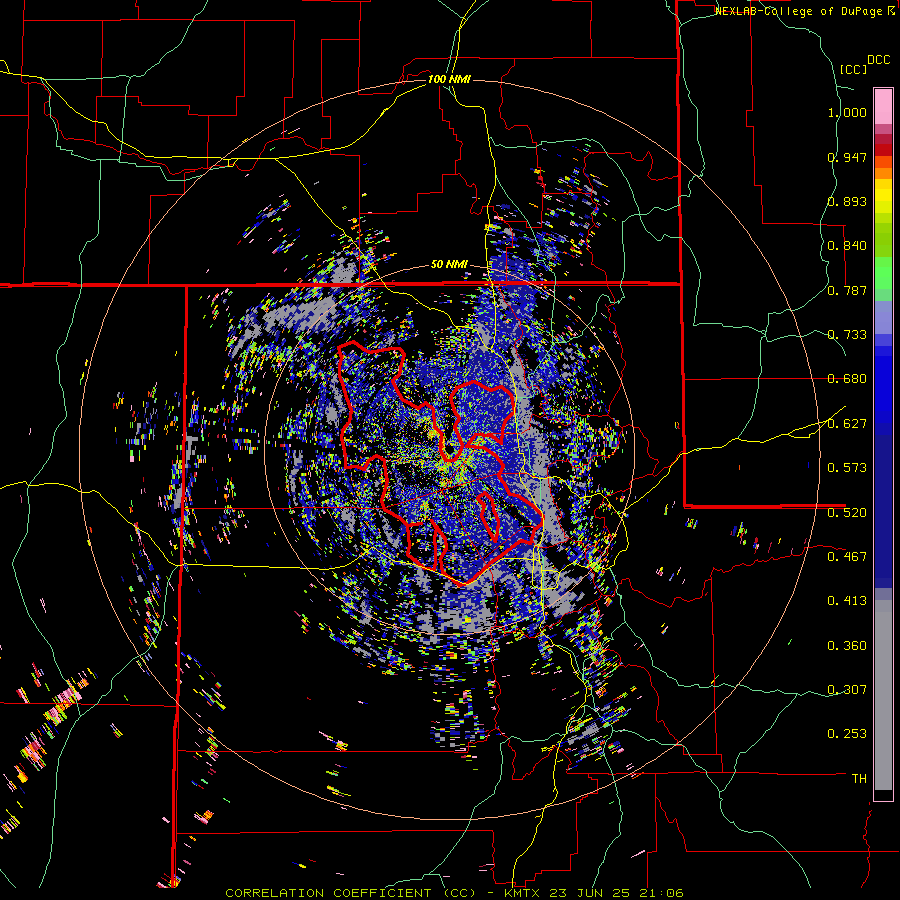Image resolution: width=900 pixels, height=900 pixels.
Task: Click the DCC product label above the scale
Action: [x=879, y=59]
